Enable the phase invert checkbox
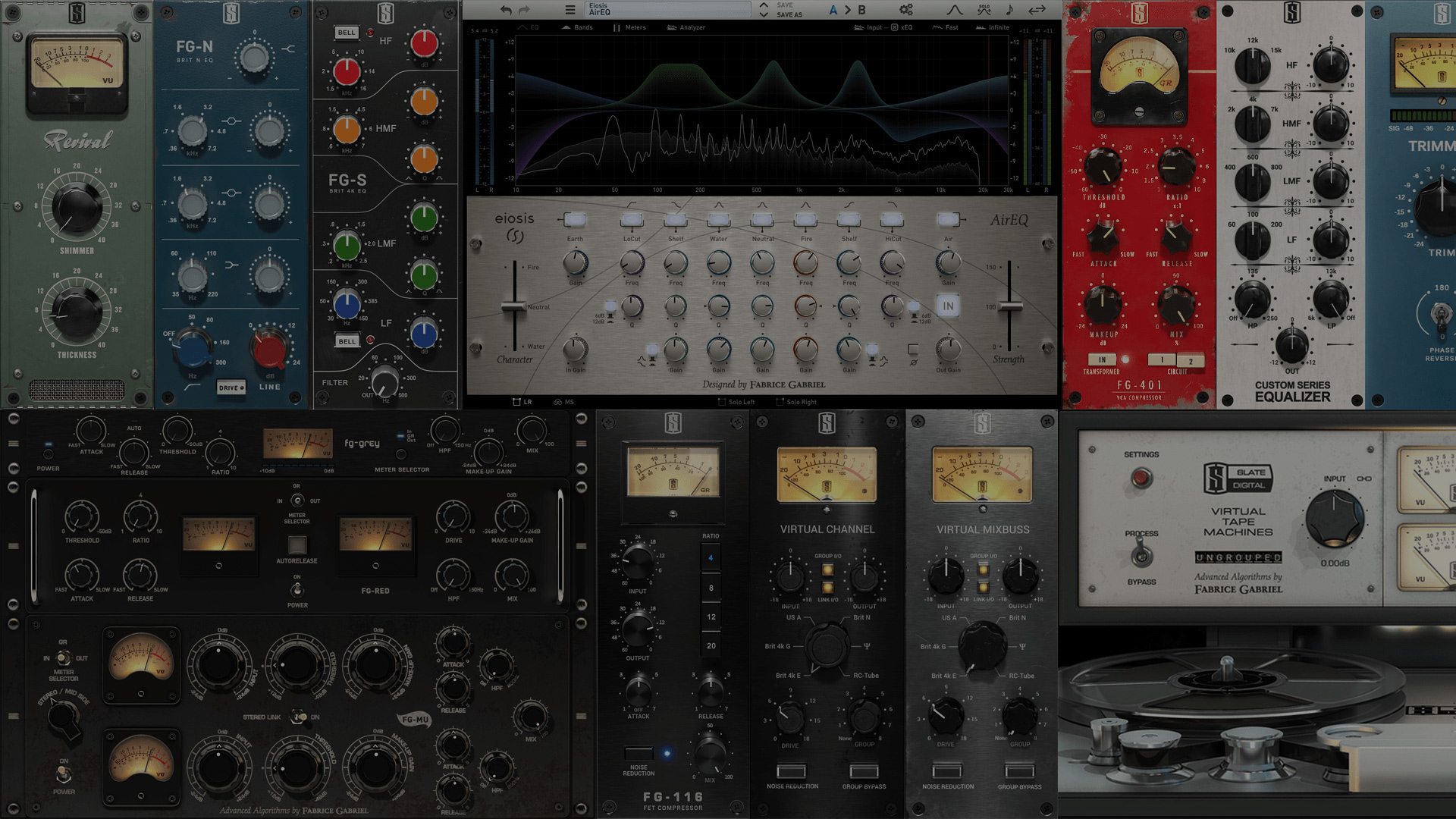Viewport: 1456px width, 819px height. tap(913, 350)
